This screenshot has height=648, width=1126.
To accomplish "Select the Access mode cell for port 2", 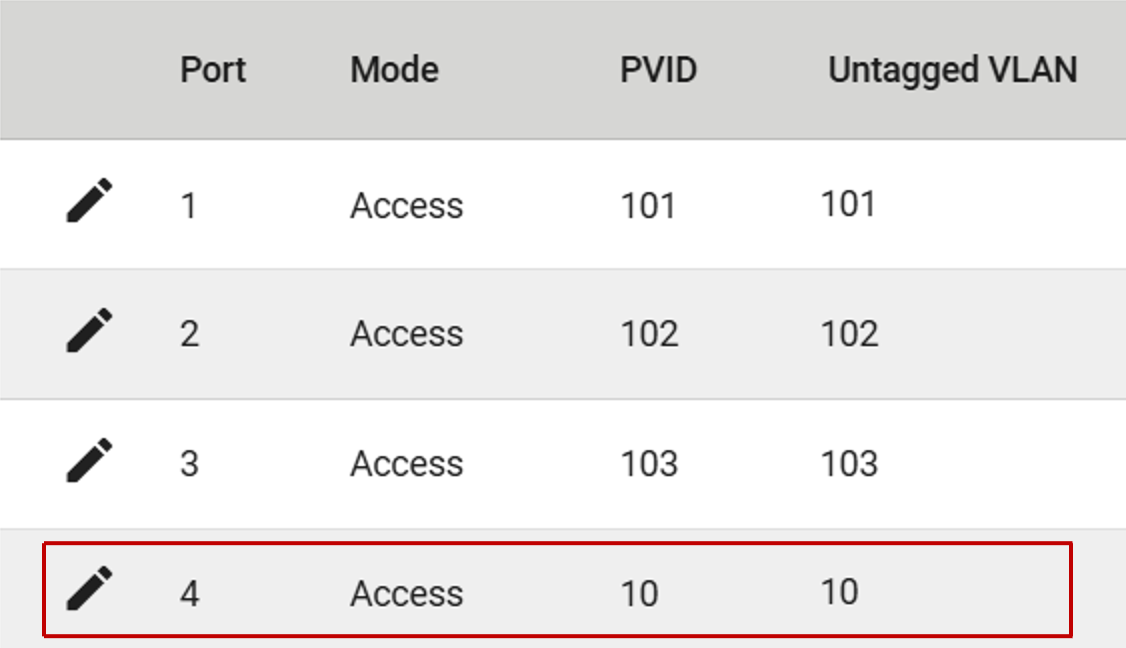I will click(x=406, y=334).
